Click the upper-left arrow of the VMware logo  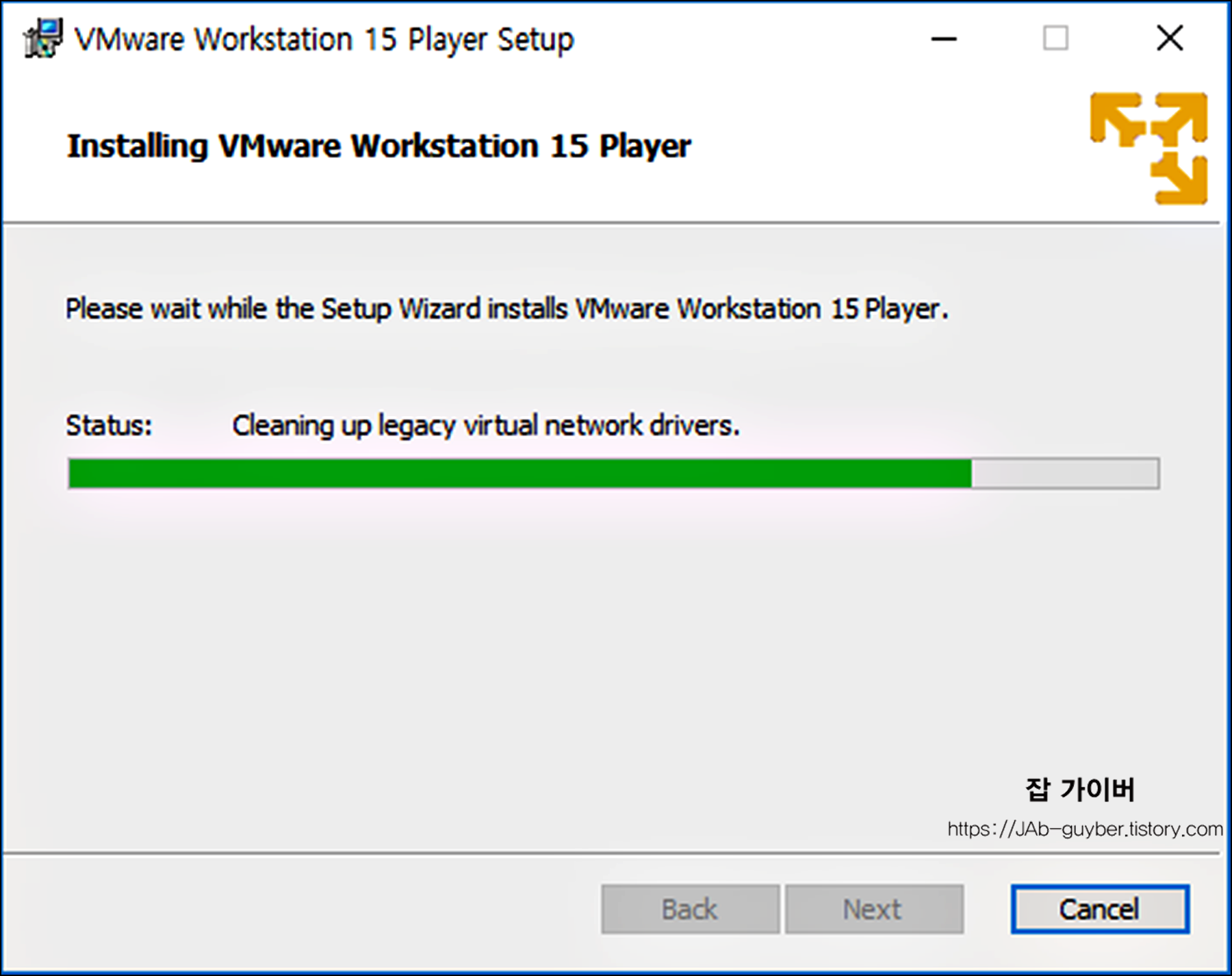[1117, 119]
